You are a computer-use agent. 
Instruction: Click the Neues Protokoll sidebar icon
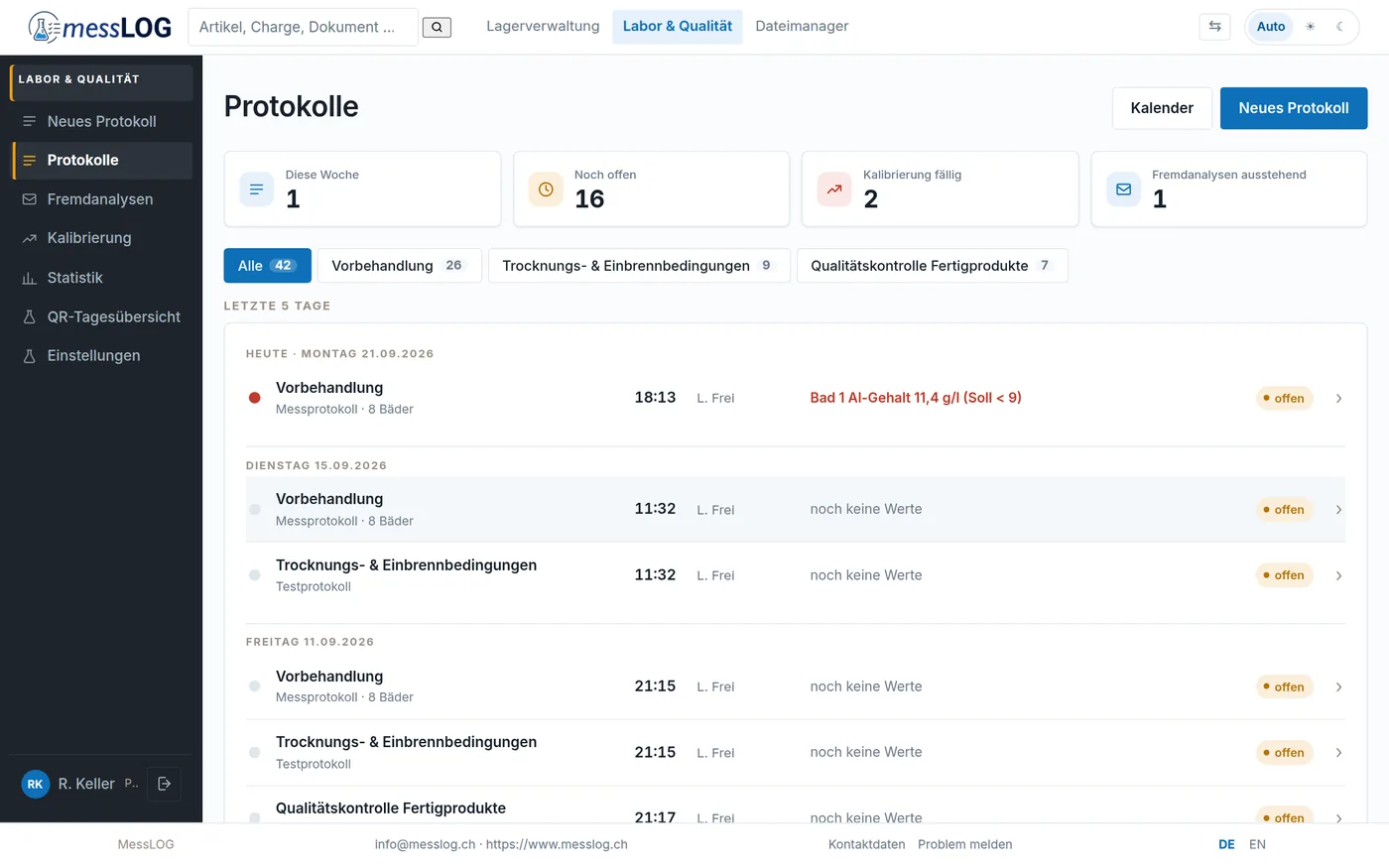tap(30, 121)
